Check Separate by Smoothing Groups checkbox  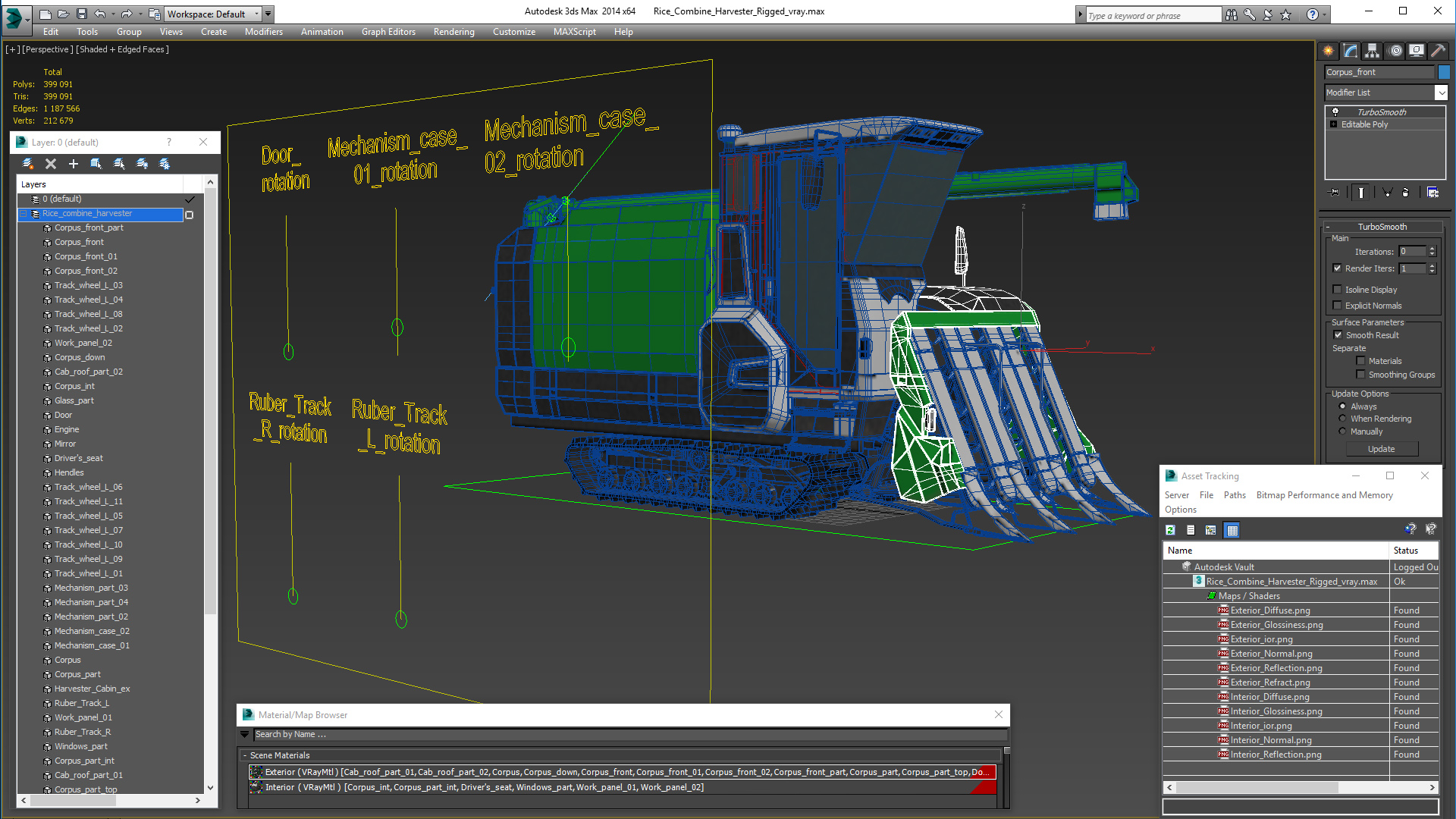(1360, 374)
